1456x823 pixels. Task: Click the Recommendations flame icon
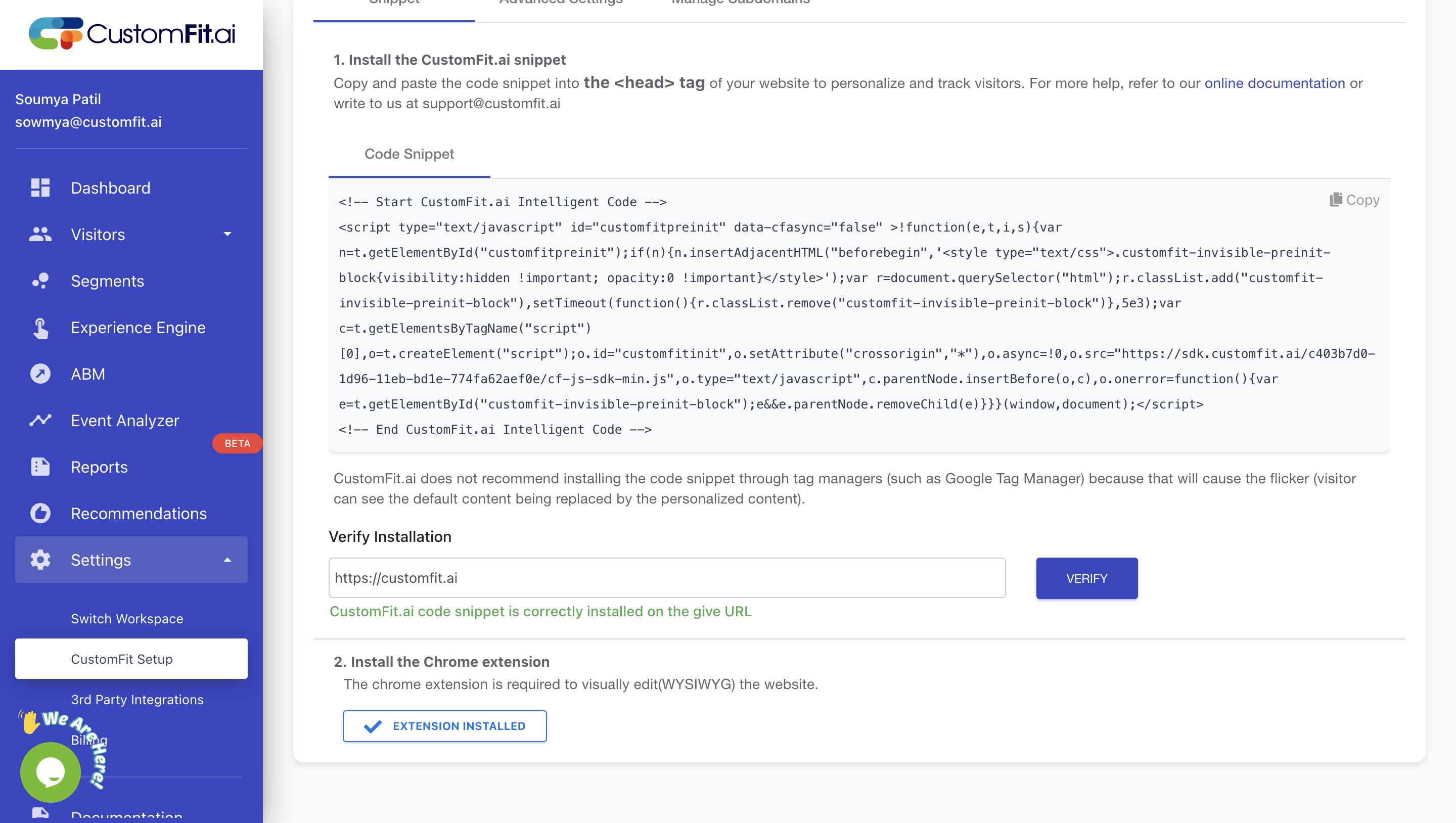tap(40, 513)
